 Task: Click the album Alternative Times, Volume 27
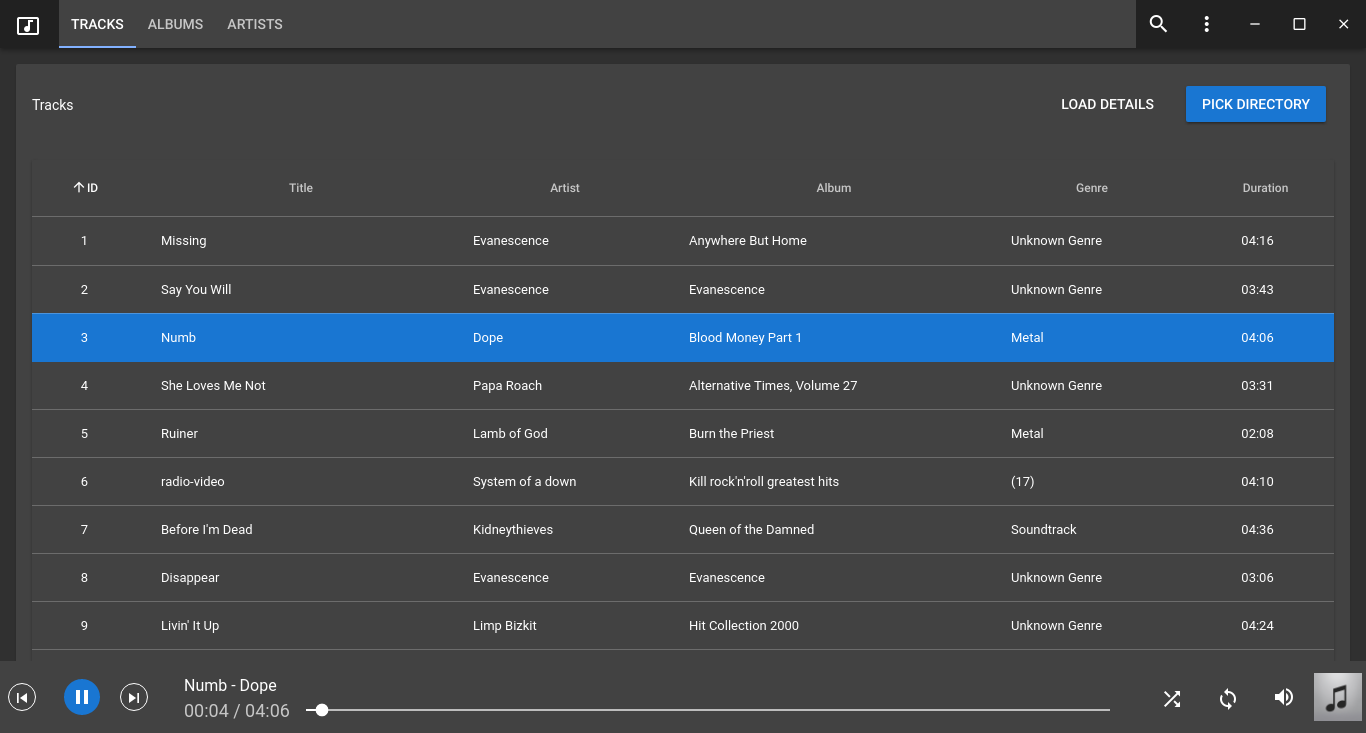tap(773, 386)
